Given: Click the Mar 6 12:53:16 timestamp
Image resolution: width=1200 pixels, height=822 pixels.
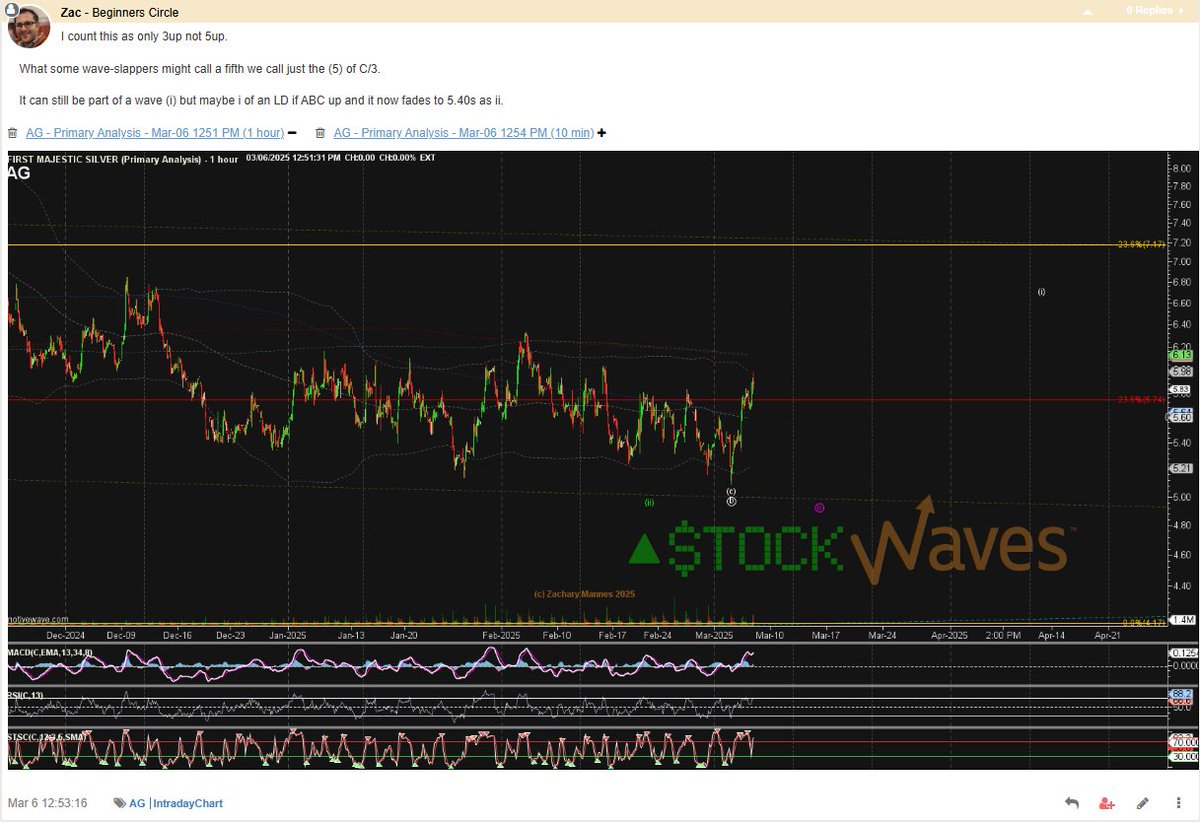Looking at the screenshot, I should point(47,803).
